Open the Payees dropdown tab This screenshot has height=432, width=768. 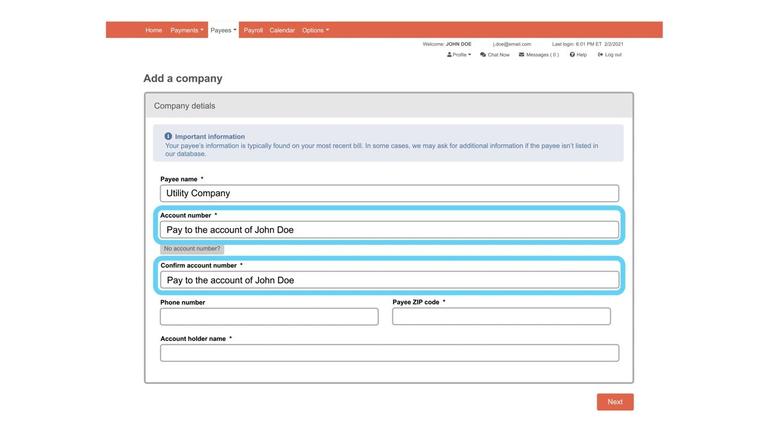(x=223, y=30)
